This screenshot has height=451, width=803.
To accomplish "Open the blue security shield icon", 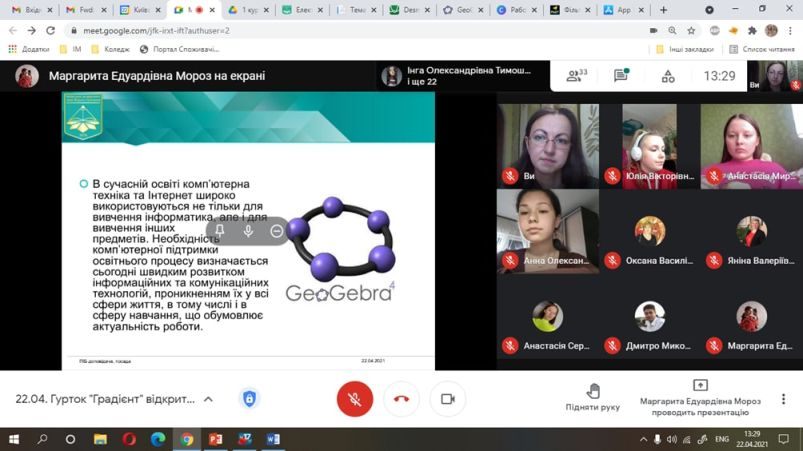I will 249,399.
